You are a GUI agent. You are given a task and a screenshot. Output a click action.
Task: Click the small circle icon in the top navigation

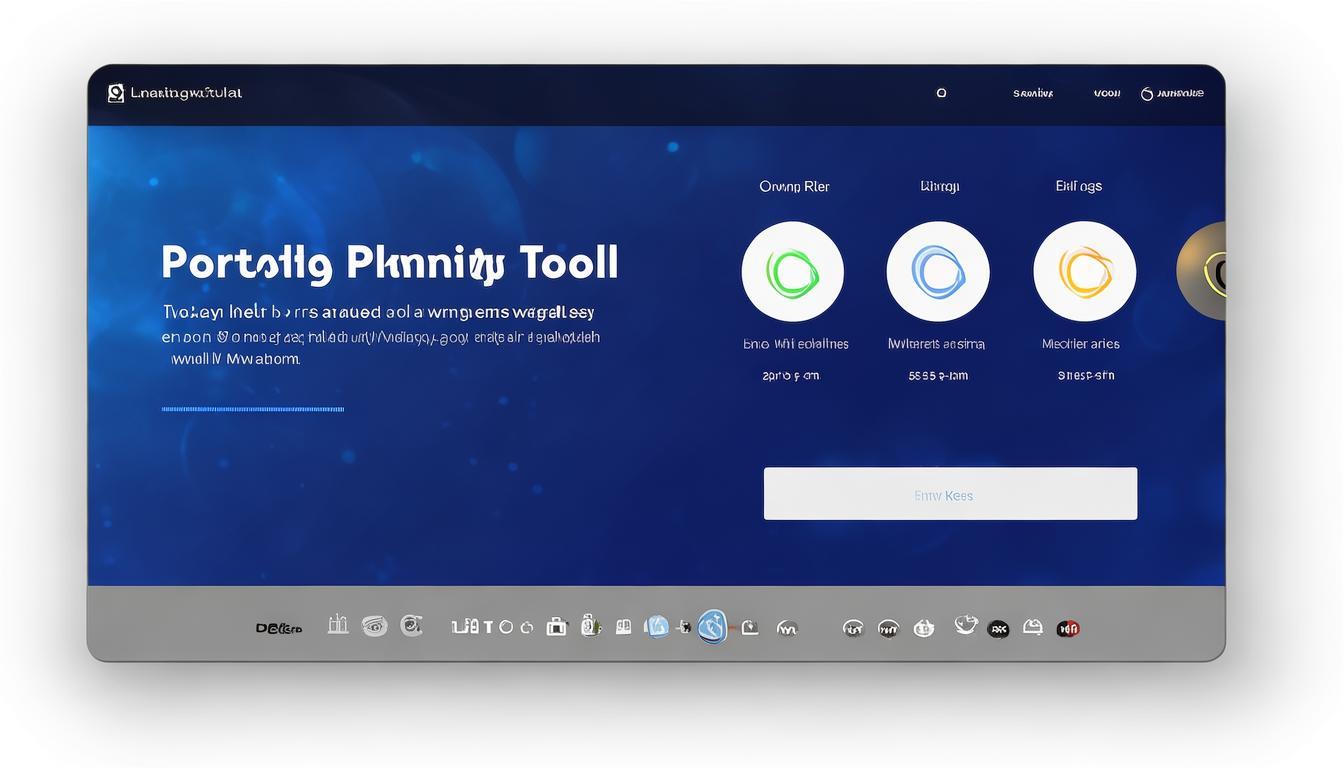pyautogui.click(x=941, y=93)
